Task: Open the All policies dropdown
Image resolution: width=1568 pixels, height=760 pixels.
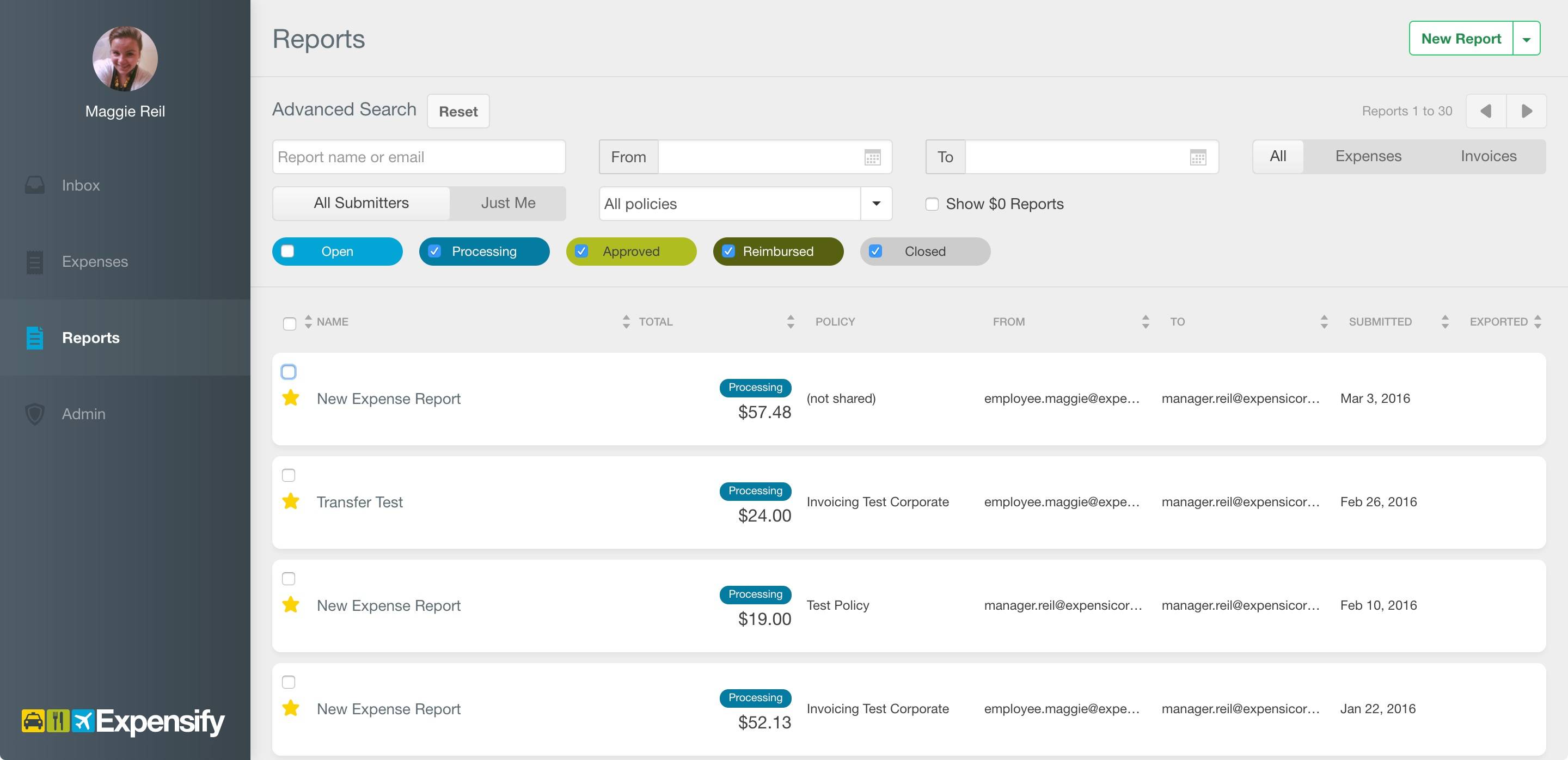Action: (876, 204)
